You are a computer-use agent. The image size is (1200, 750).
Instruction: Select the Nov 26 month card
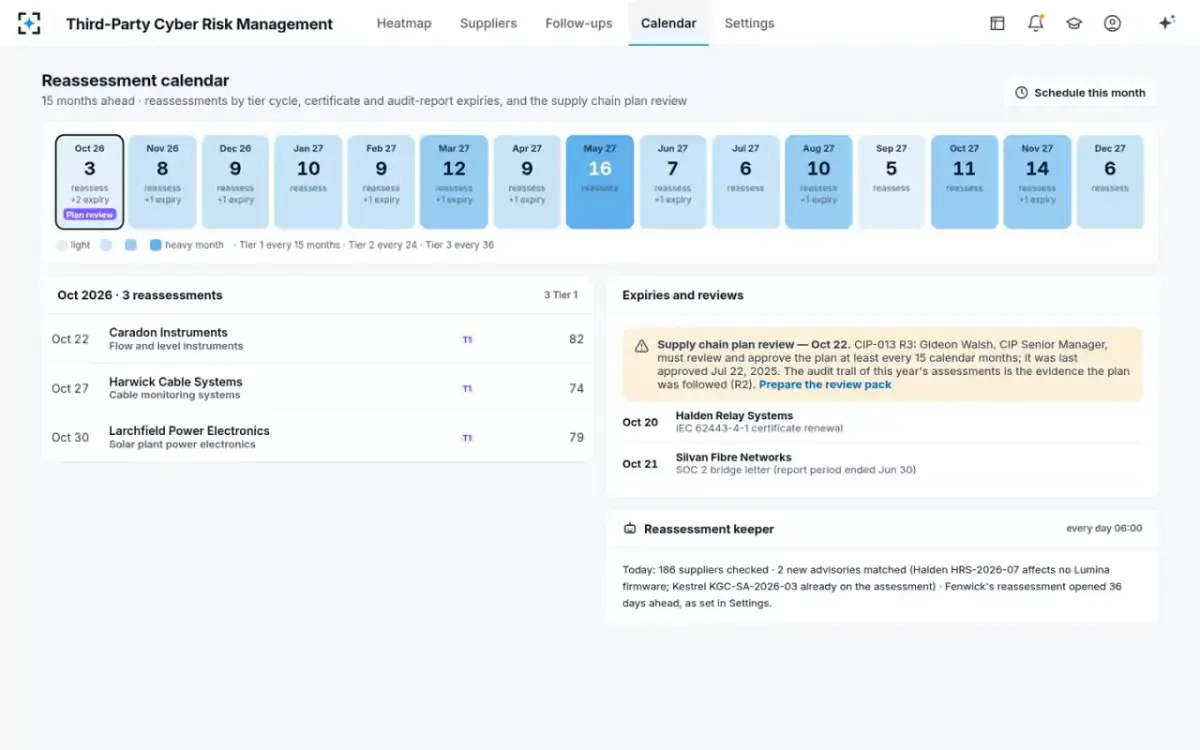[162, 182]
